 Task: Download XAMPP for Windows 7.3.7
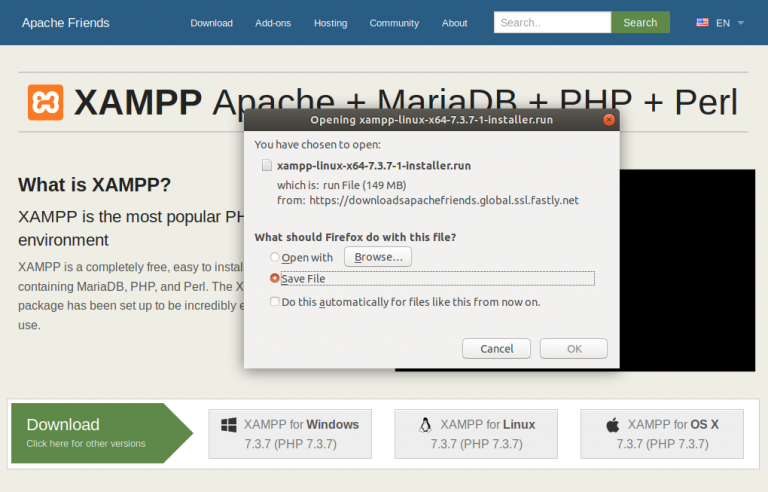(x=290, y=434)
